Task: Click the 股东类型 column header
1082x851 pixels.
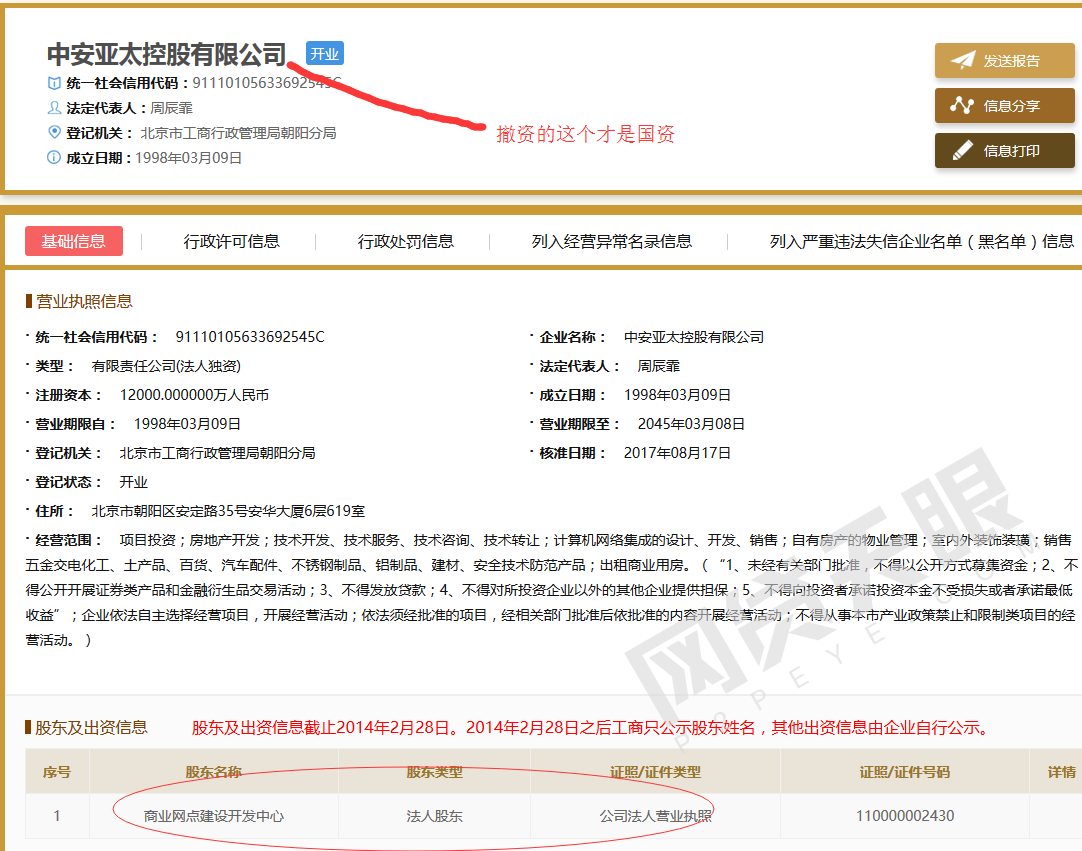Action: [x=435, y=772]
